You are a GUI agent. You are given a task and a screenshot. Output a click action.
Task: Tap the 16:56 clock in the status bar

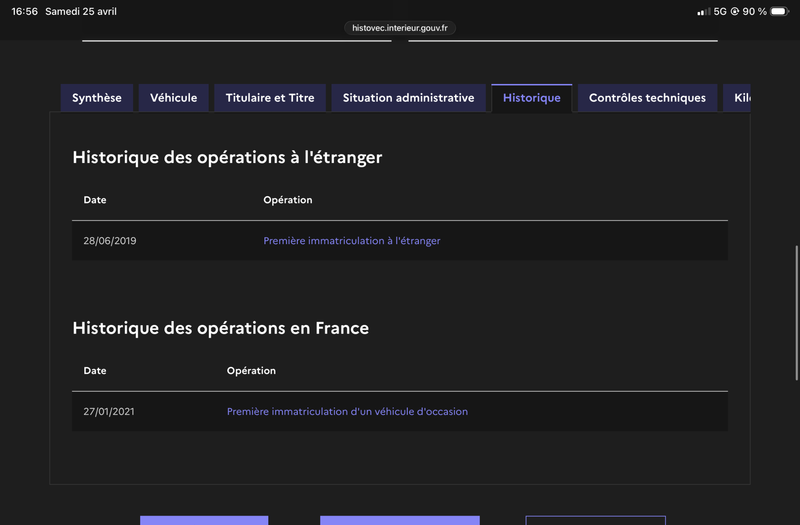24,11
